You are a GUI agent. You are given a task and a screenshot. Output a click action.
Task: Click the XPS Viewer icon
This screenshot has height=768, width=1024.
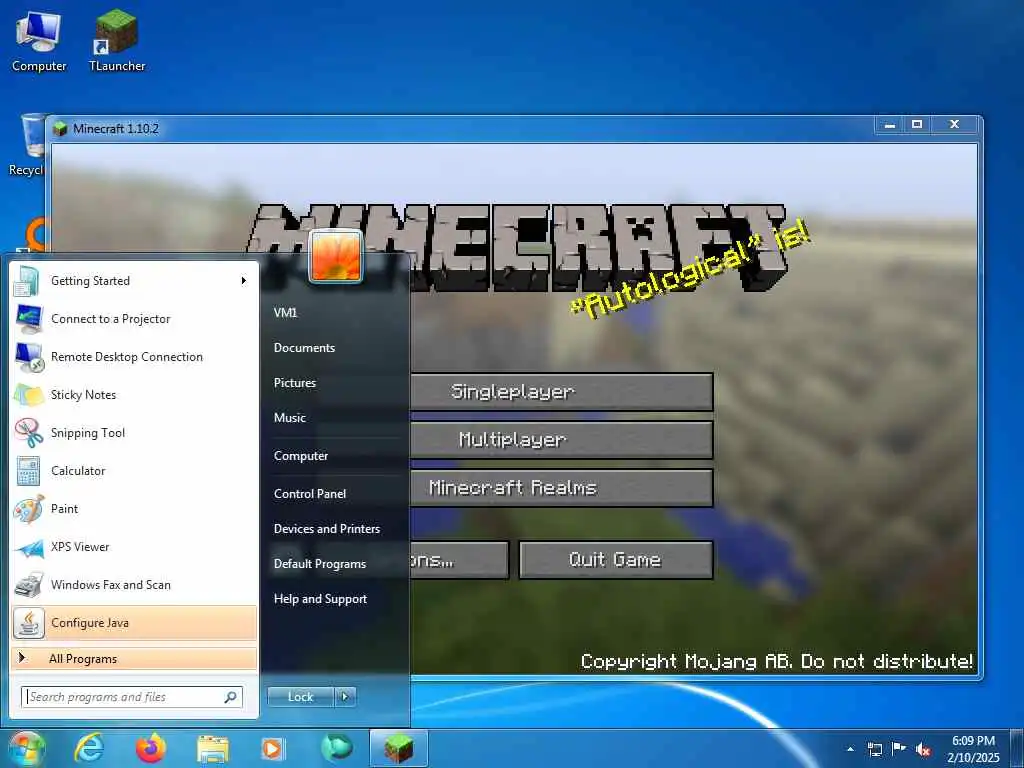point(28,547)
